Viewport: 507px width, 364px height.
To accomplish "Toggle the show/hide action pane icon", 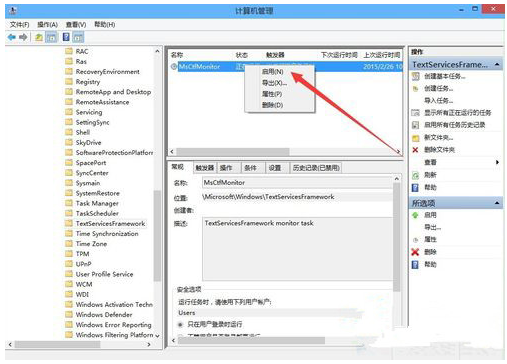I will pyautogui.click(x=78, y=37).
